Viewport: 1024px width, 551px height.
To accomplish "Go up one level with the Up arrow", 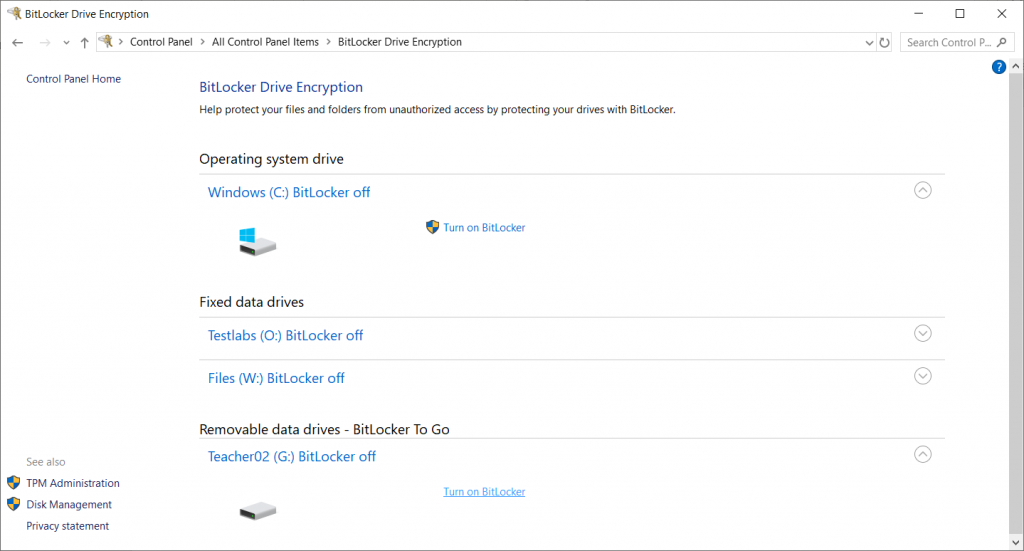I will [x=84, y=42].
